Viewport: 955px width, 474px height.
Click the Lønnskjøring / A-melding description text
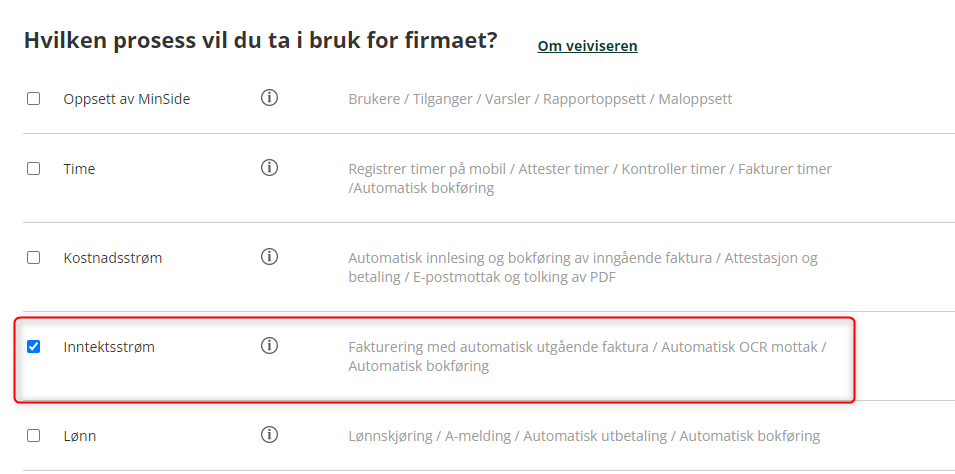point(584,436)
